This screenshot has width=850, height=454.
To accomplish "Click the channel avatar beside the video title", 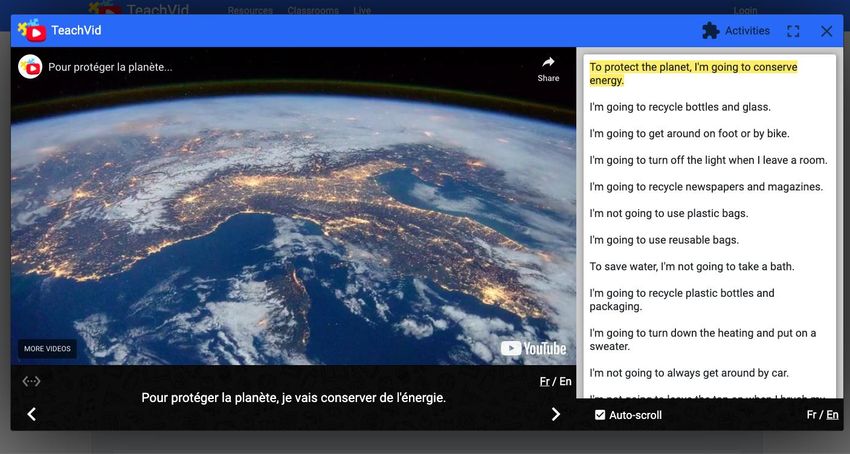I will [x=30, y=67].
